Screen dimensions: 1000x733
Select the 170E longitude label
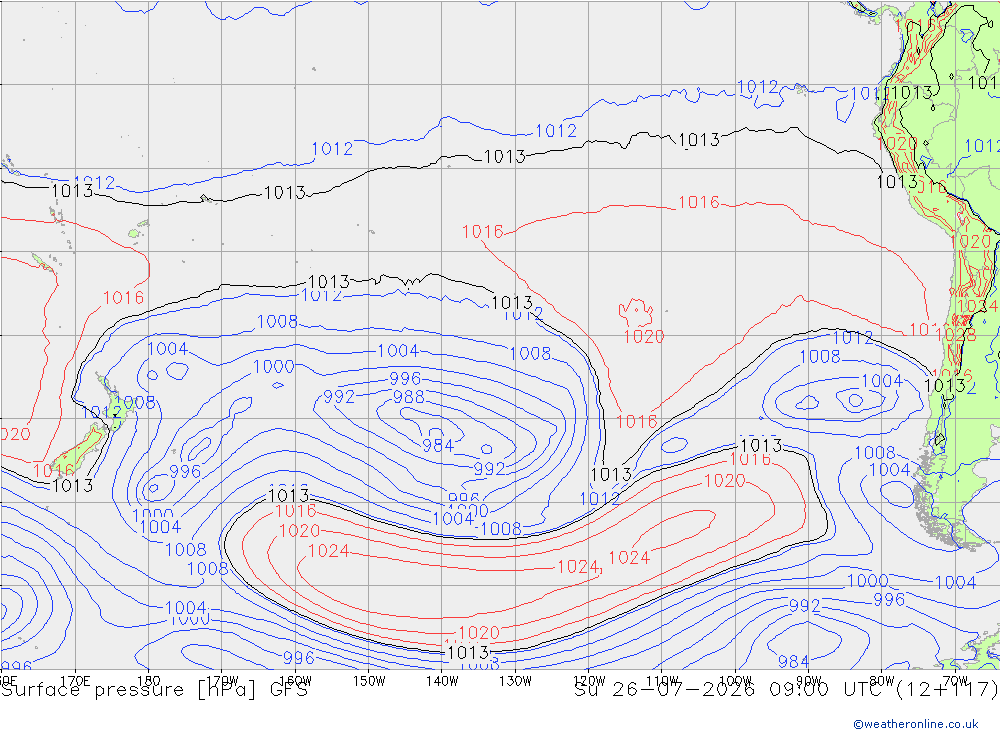click(x=75, y=681)
